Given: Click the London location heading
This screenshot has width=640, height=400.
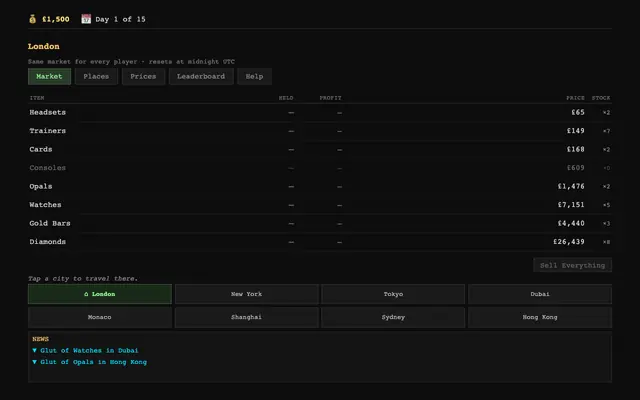Looking at the screenshot, I should pyautogui.click(x=44, y=47).
